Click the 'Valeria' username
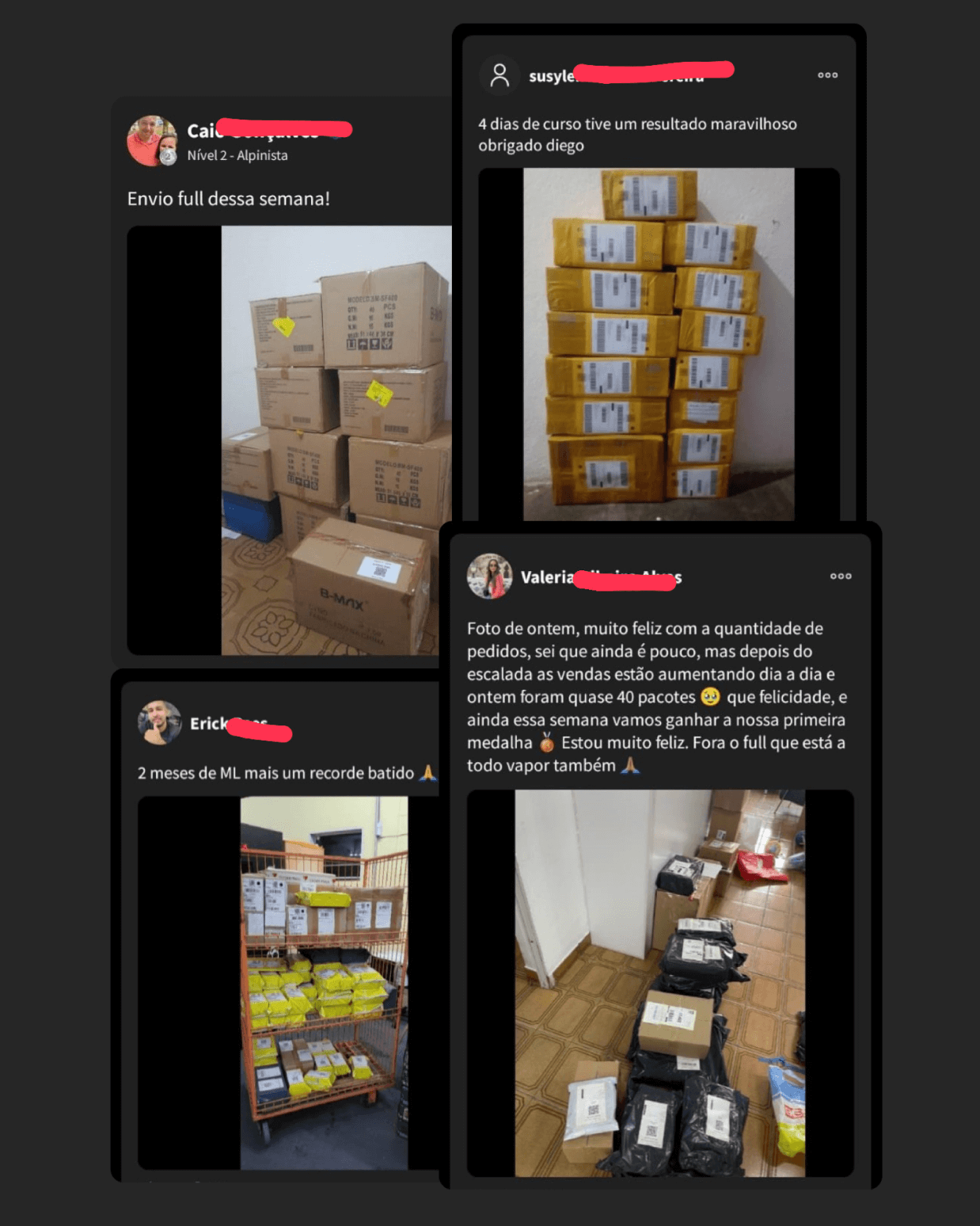The image size is (980, 1226). (x=546, y=577)
